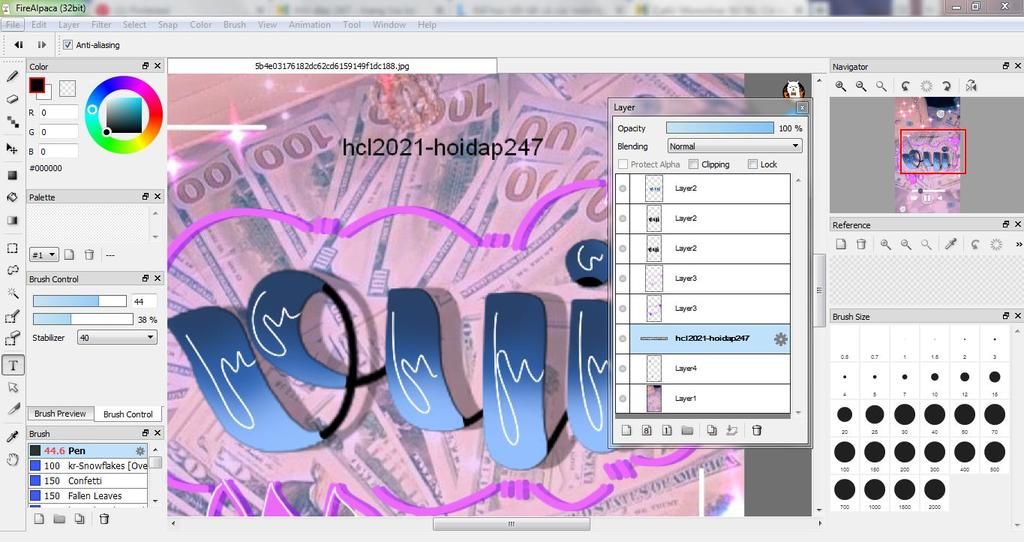Select the Fallen Leaves brush
This screenshot has height=542, width=1024.
[x=88, y=496]
